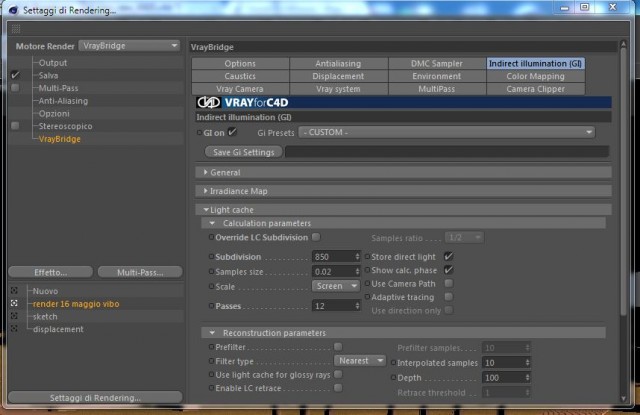Click target icon beside sketch setting
The height and width of the screenshot is (415, 640).
[14, 316]
